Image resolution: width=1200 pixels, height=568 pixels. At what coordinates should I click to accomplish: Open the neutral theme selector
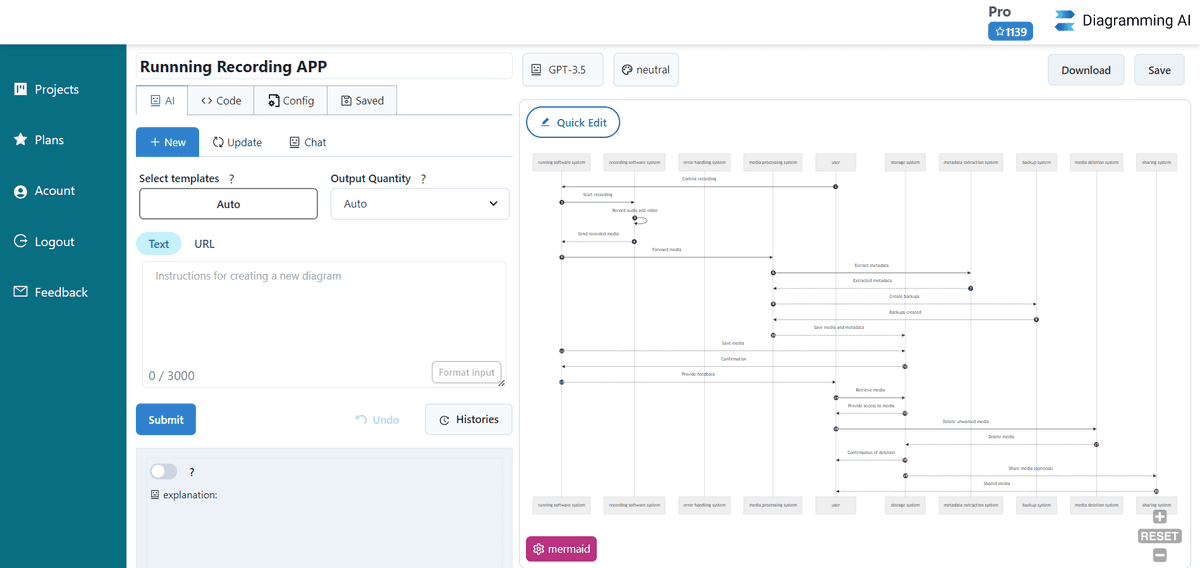pos(645,70)
